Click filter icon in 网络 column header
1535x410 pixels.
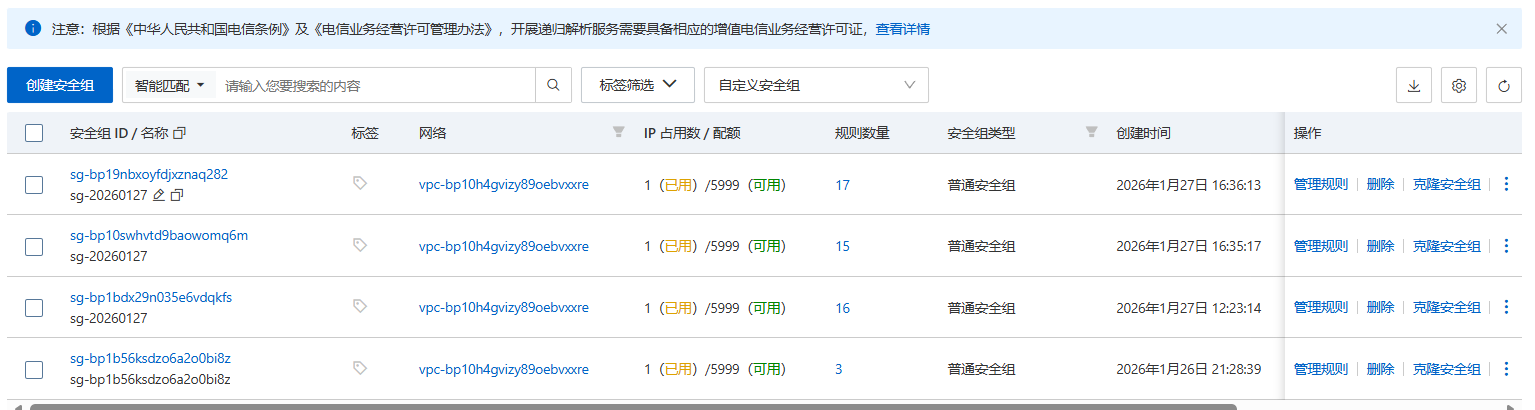[618, 132]
